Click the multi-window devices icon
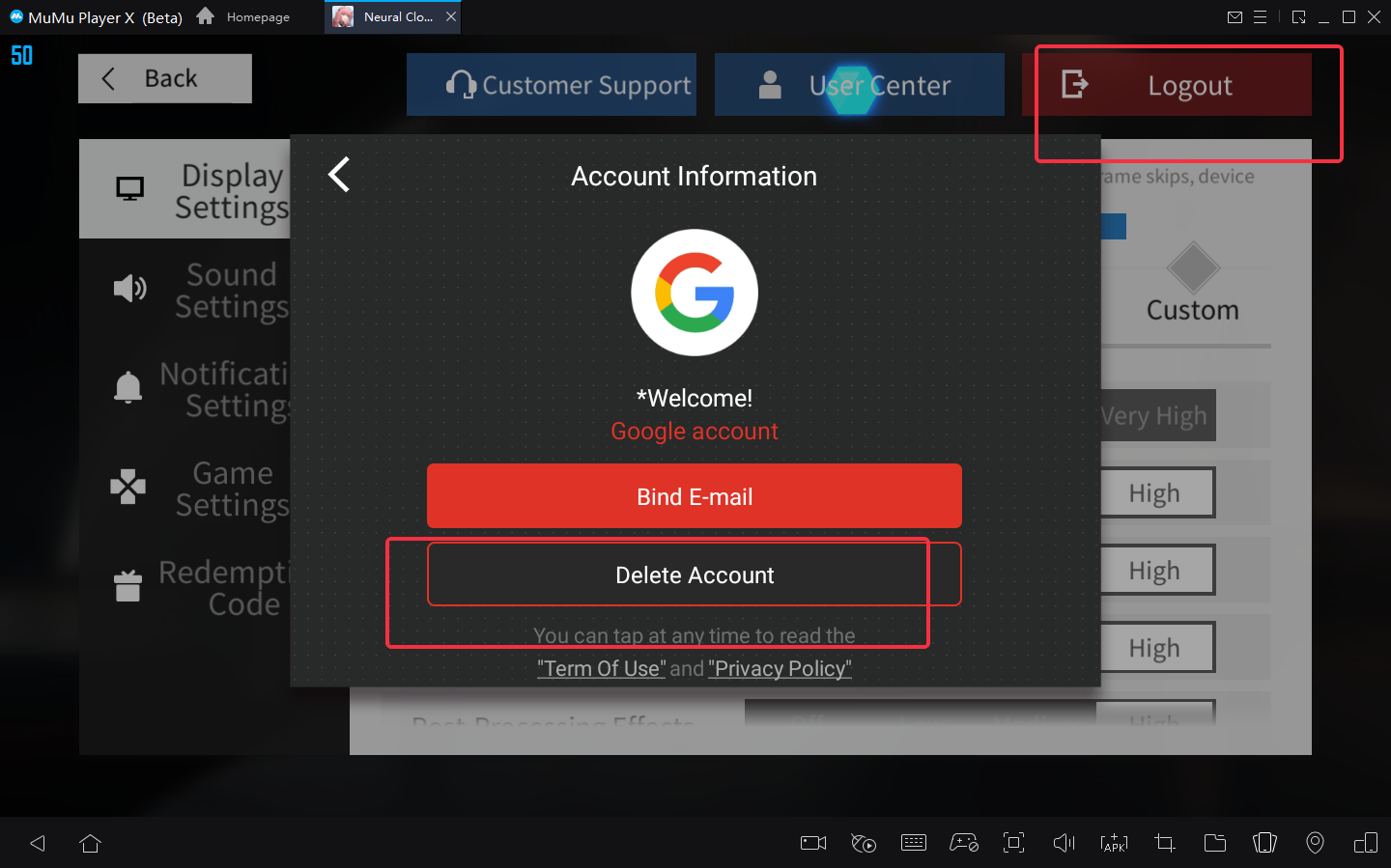Screen dimensions: 1391x868 click(1366, 843)
